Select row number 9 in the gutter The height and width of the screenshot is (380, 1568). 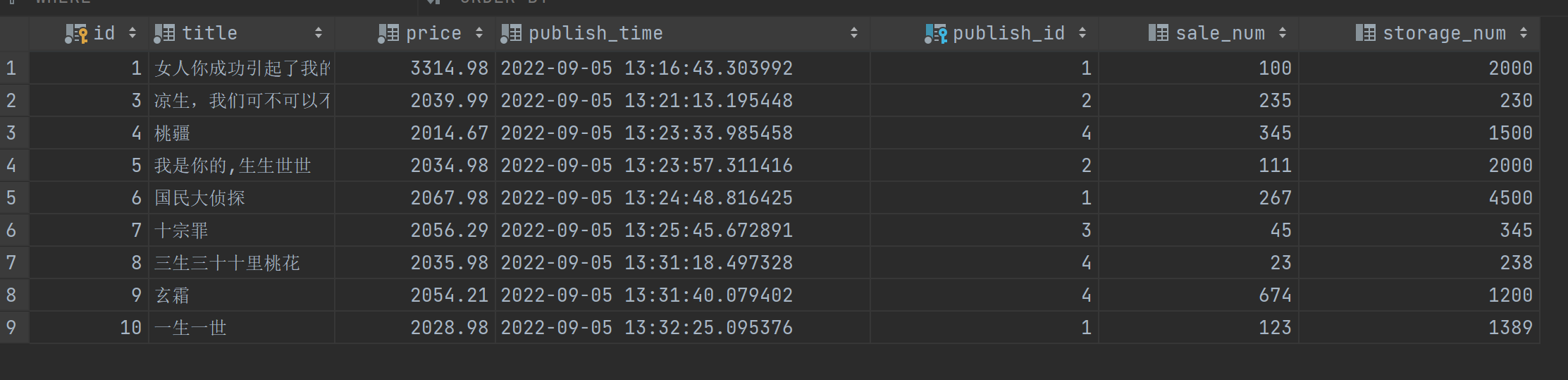coord(11,328)
